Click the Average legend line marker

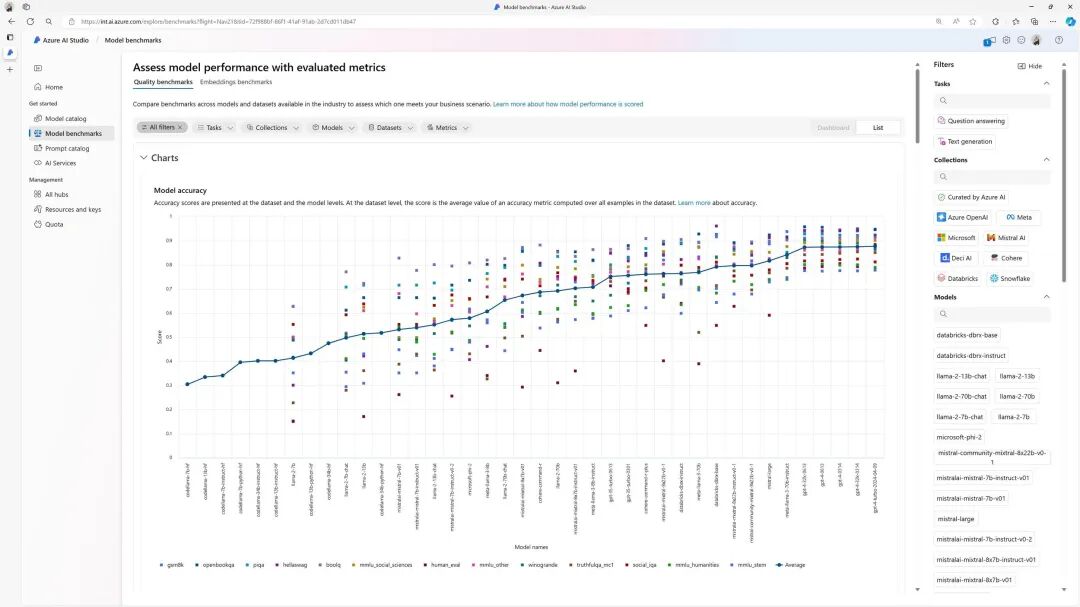click(779, 565)
